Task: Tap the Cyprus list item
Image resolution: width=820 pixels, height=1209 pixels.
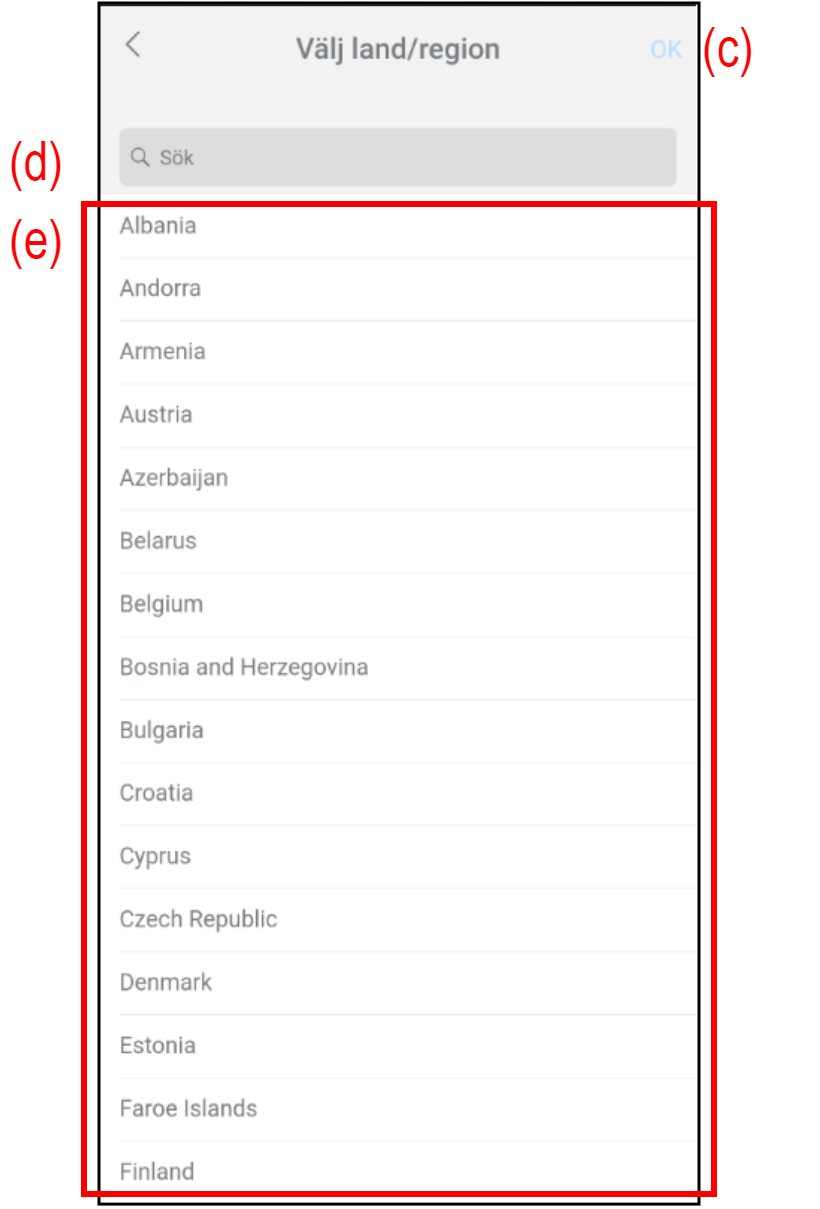Action: point(155,856)
